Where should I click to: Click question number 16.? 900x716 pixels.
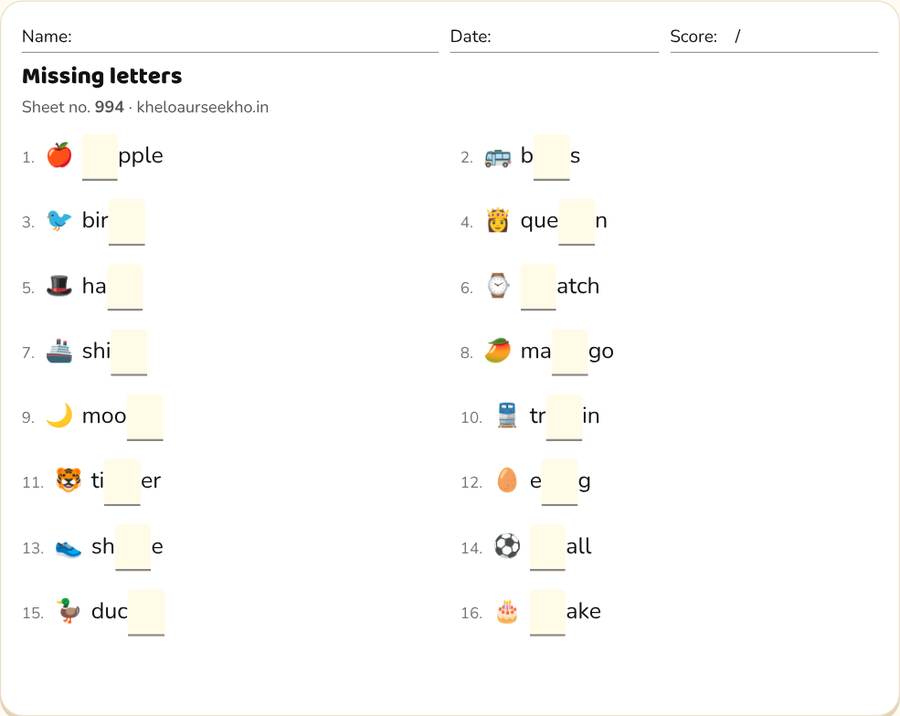471,613
